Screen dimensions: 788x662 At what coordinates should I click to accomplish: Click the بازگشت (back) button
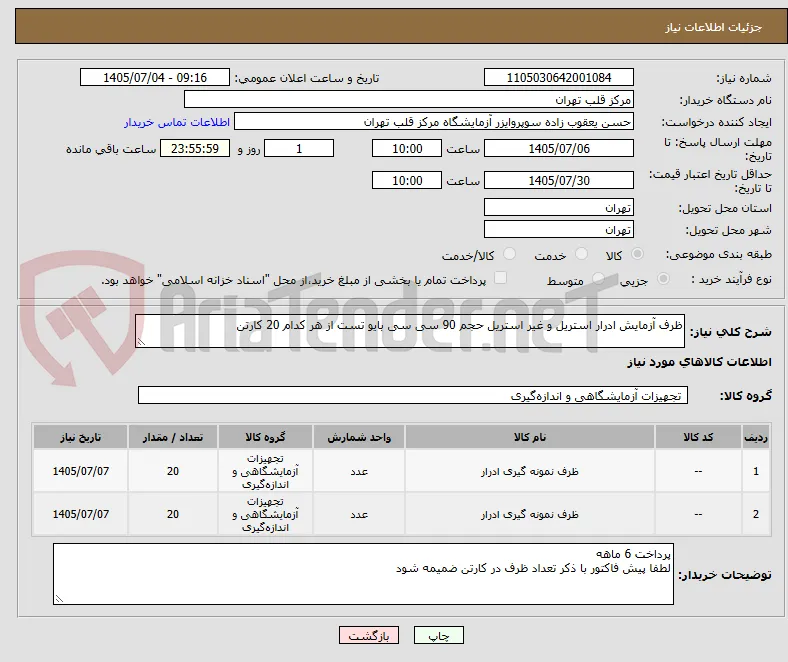point(369,635)
